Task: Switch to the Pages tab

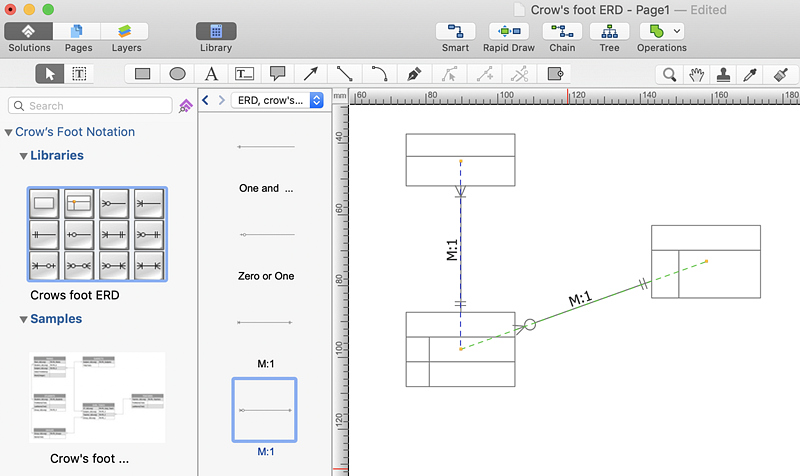Action: 78,31
